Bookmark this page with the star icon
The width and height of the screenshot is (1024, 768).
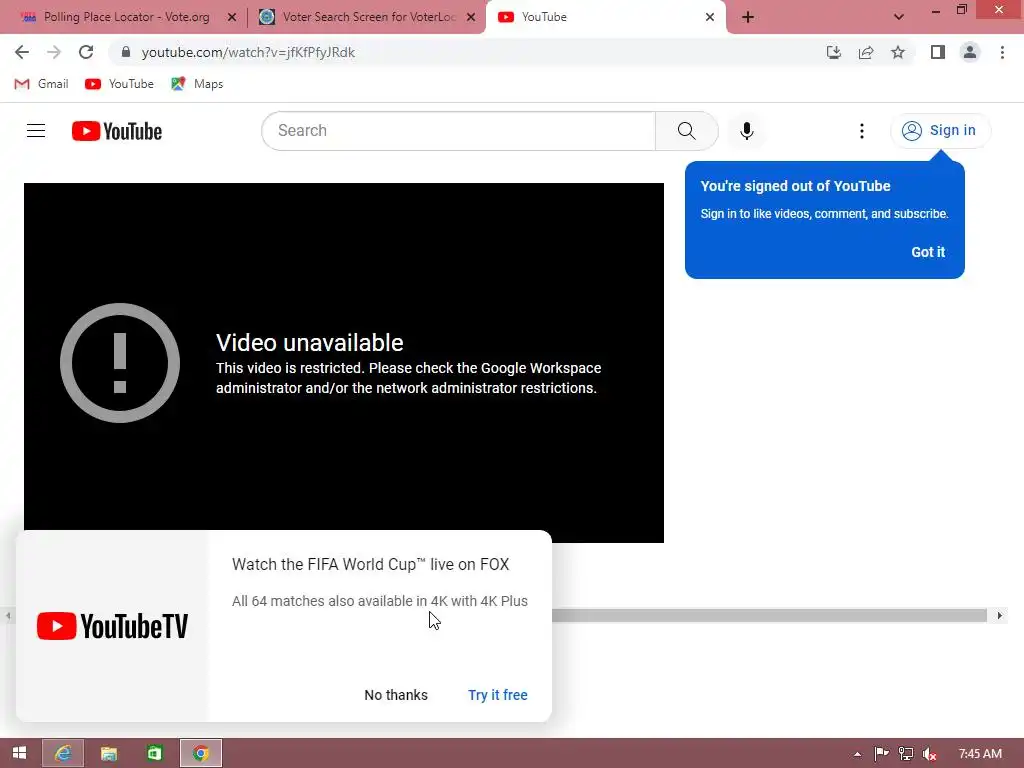898,52
